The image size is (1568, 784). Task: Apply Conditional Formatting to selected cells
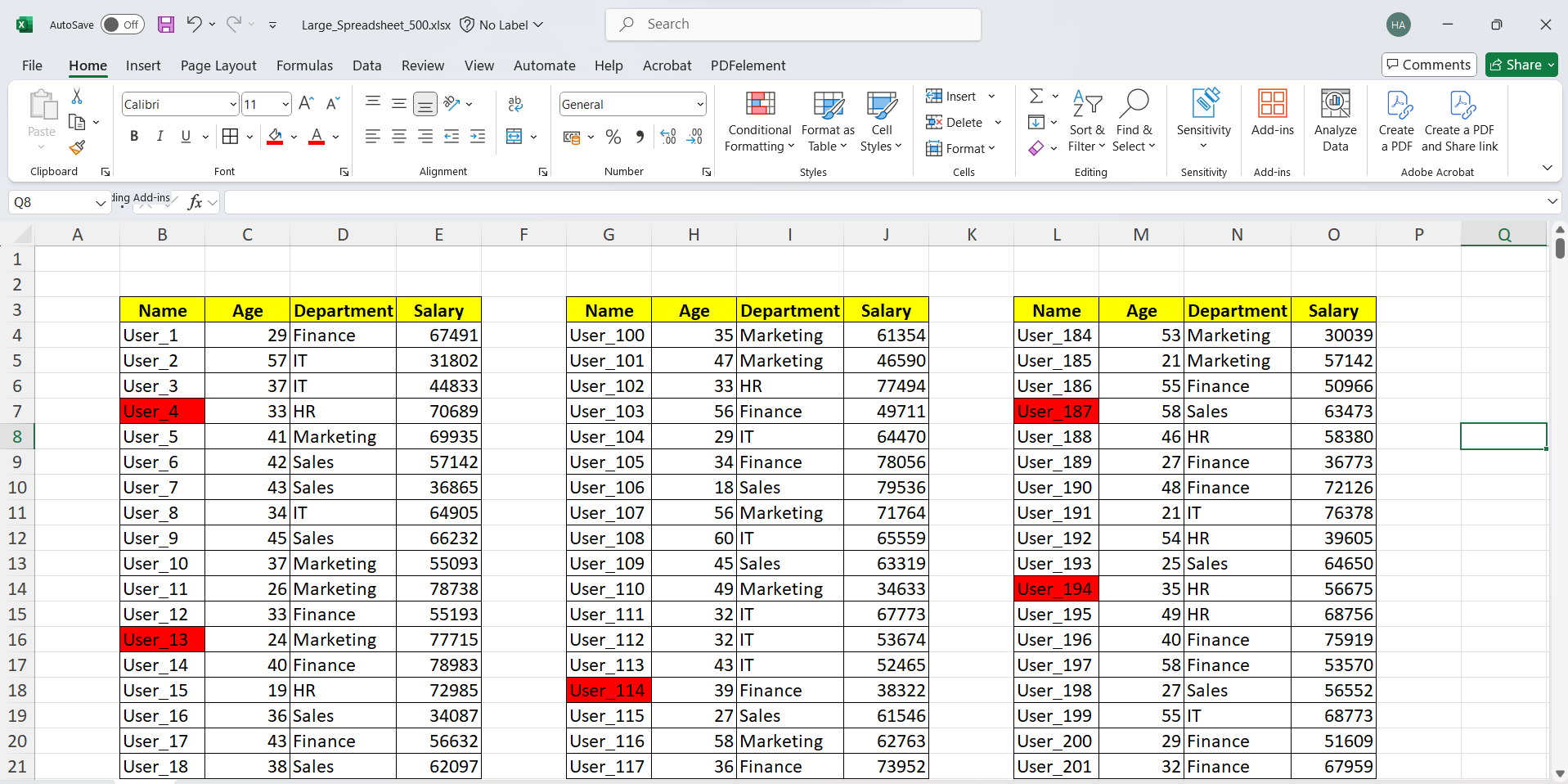tap(758, 121)
